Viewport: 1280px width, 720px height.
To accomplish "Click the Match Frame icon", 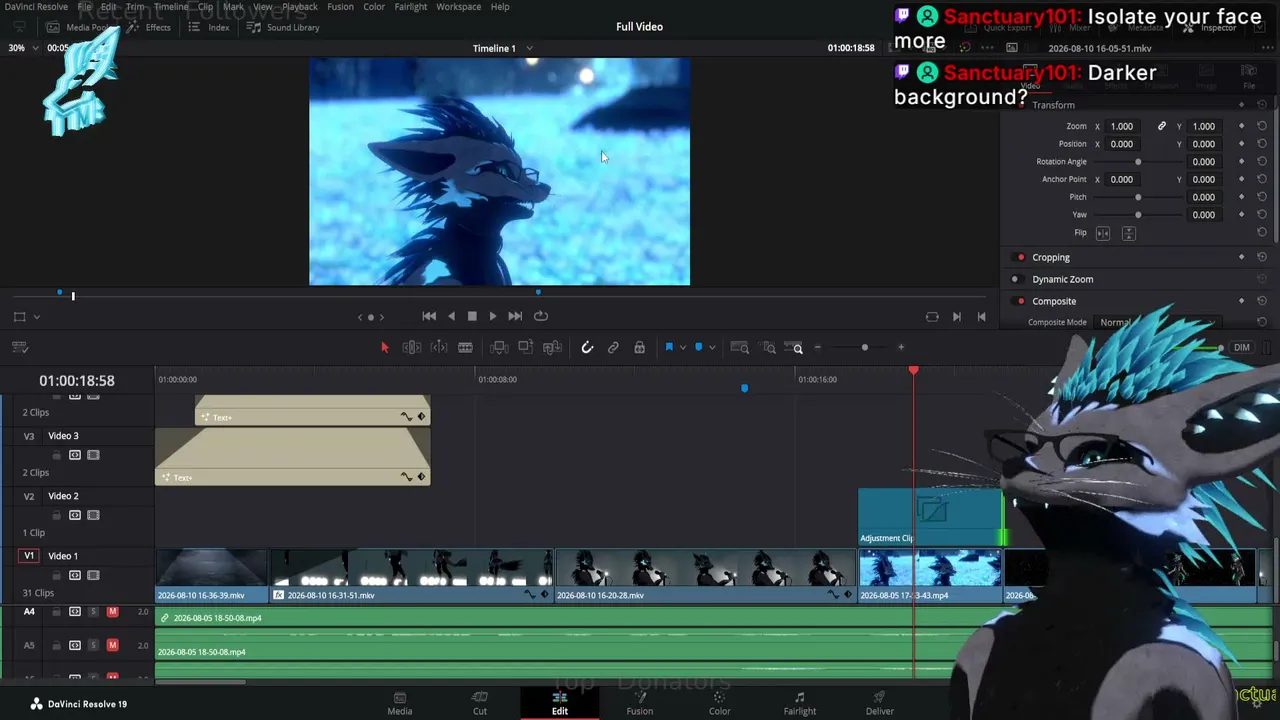I will (932, 317).
